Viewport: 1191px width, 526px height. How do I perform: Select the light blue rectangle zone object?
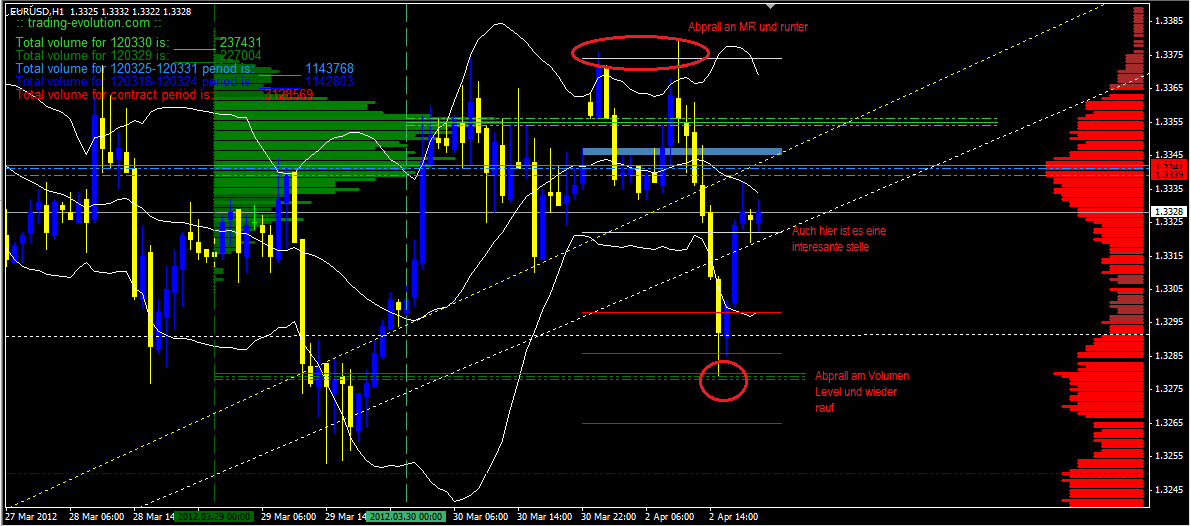[x=681, y=152]
